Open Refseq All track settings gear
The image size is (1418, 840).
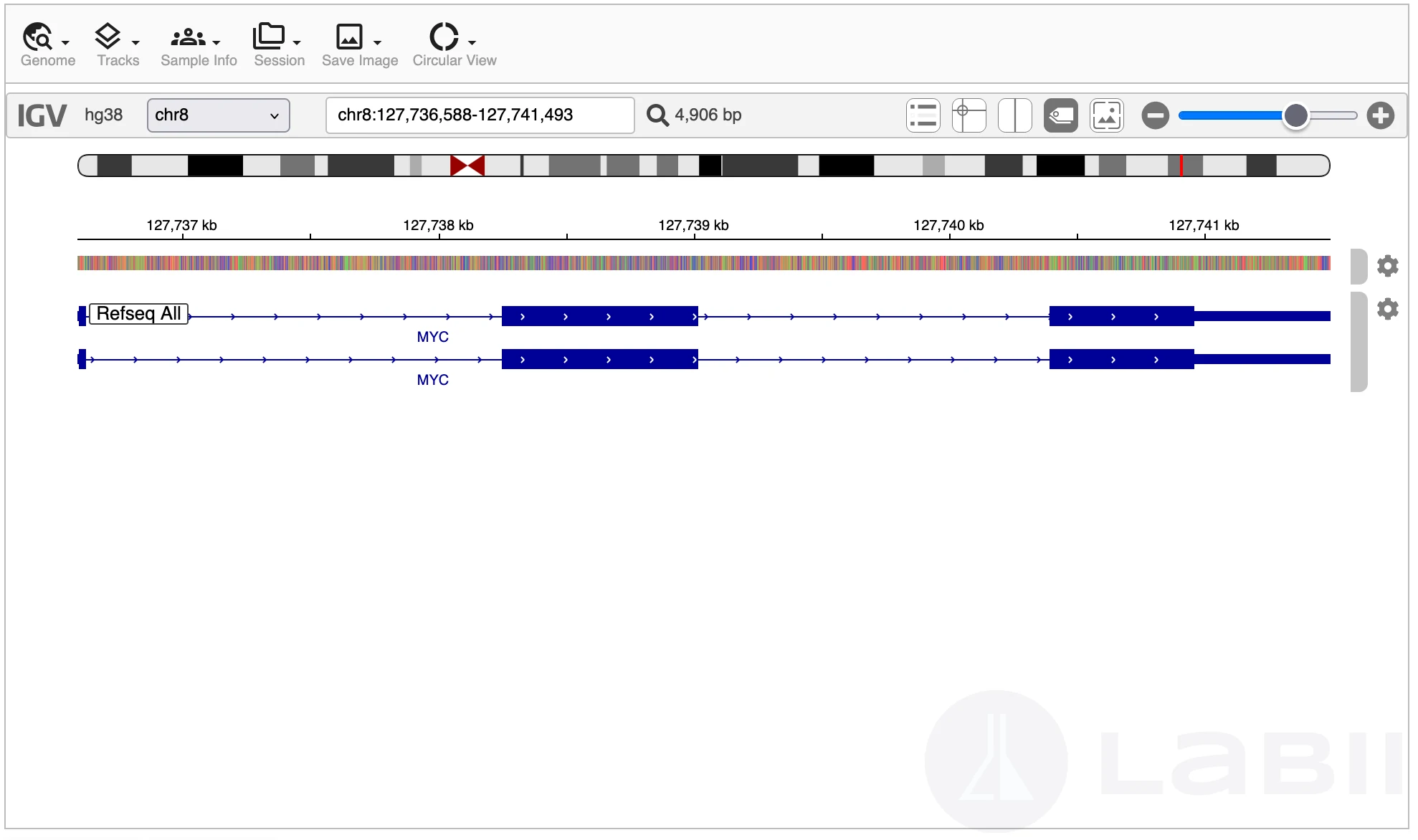[x=1387, y=309]
